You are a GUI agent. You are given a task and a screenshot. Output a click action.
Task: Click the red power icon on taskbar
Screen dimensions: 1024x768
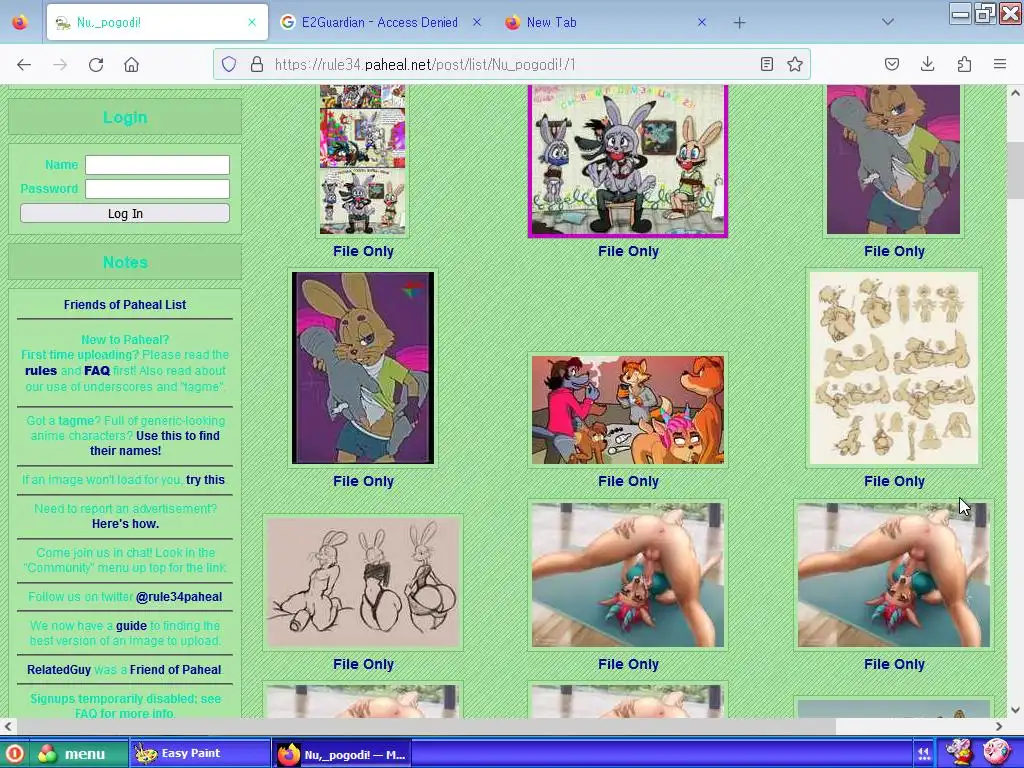(x=14, y=754)
